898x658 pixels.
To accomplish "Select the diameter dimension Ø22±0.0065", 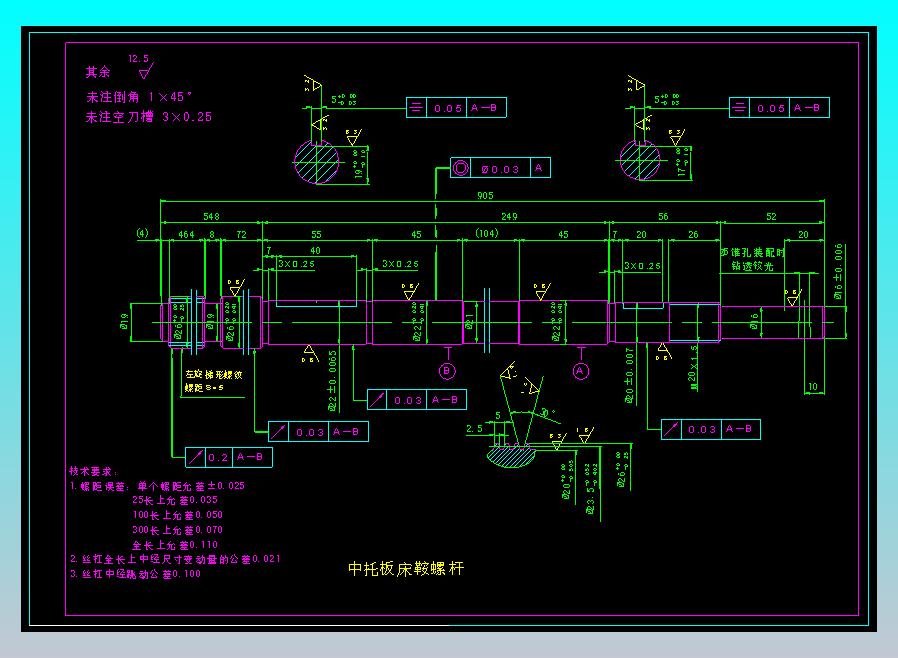I will 333,381.
